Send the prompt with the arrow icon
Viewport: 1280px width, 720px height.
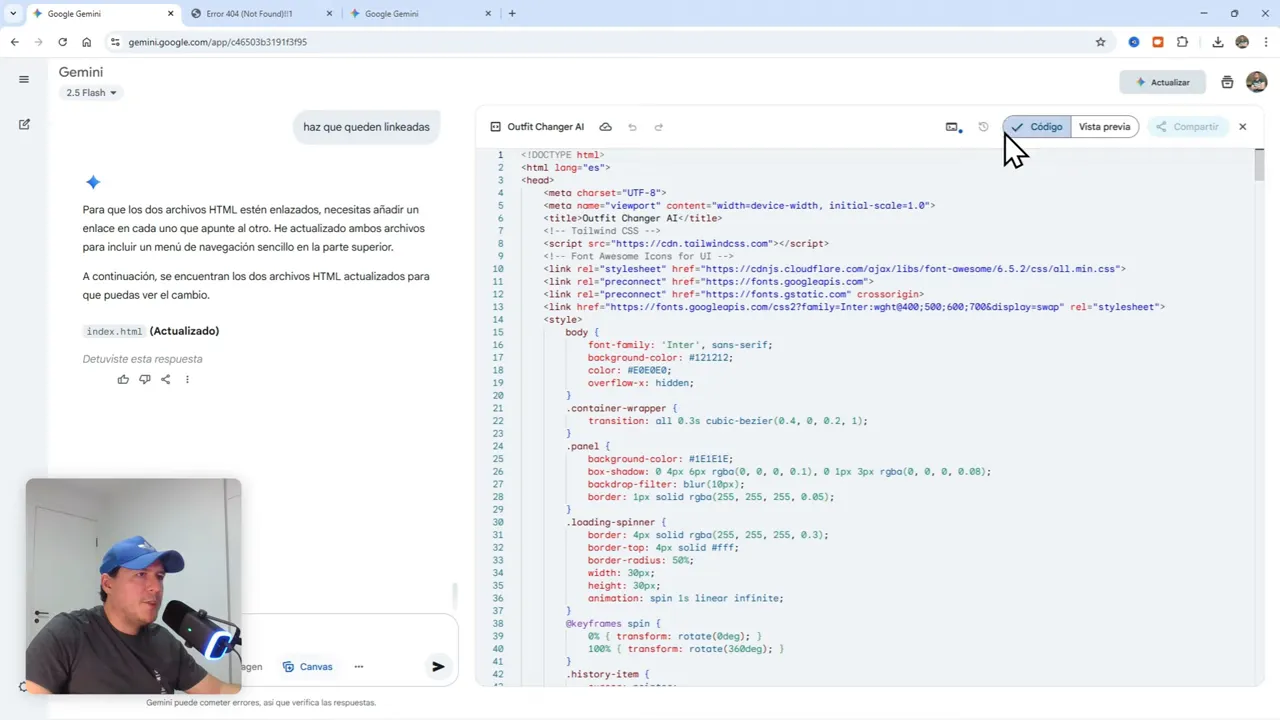[437, 666]
